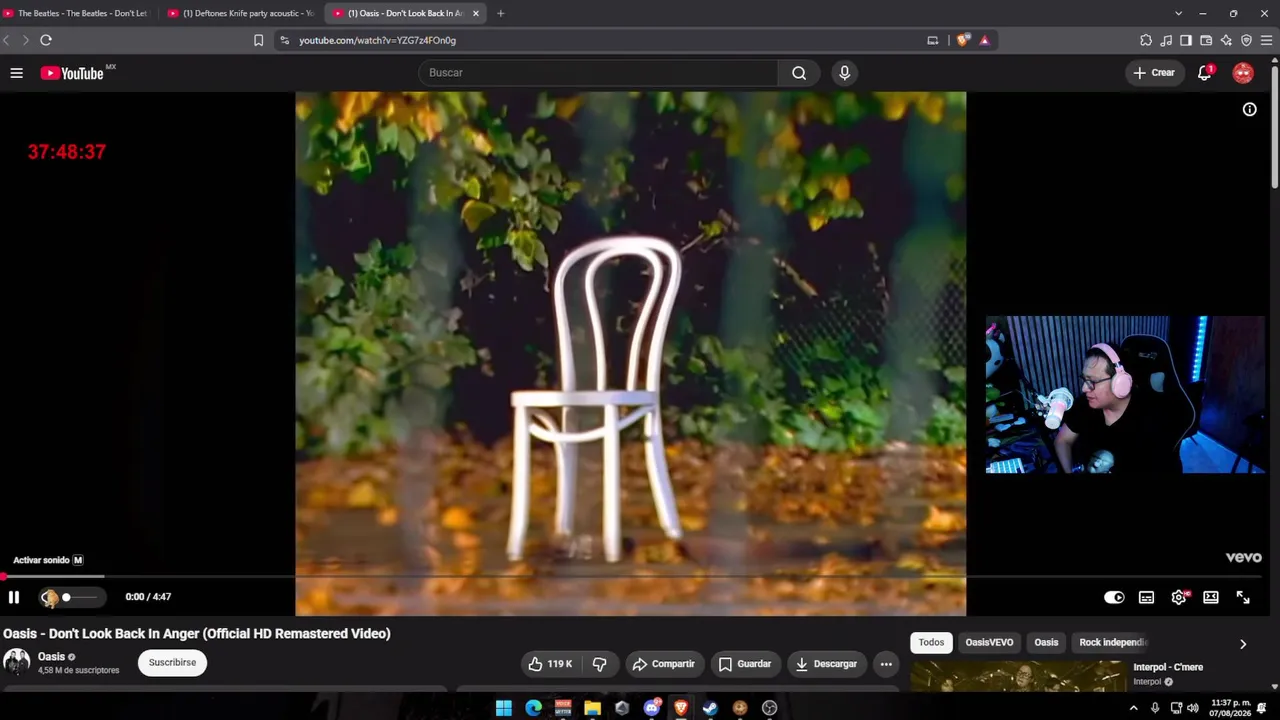
Task: Open the Oasis channel name link
Action: (51, 657)
